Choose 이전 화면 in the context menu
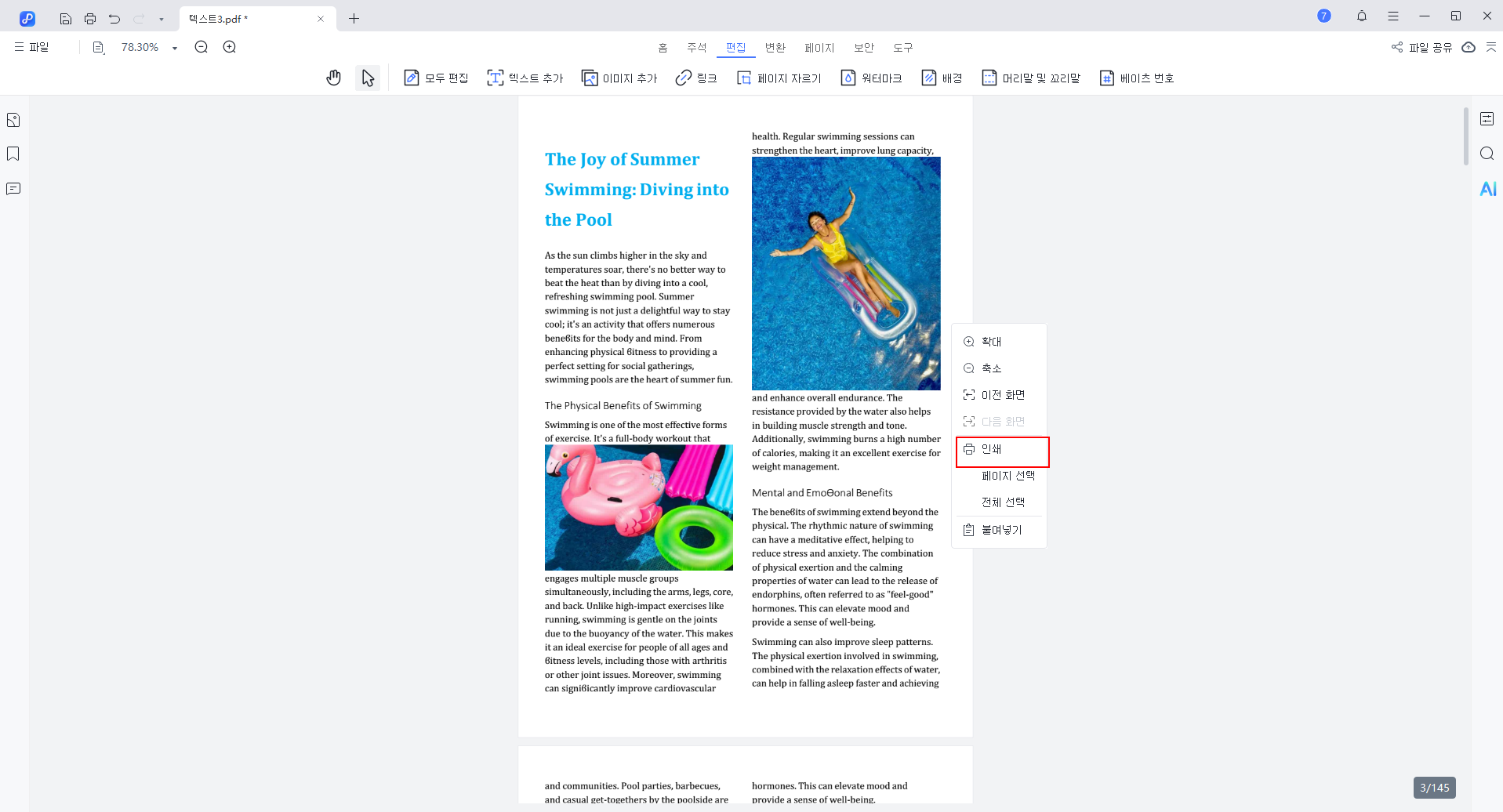 point(1000,395)
